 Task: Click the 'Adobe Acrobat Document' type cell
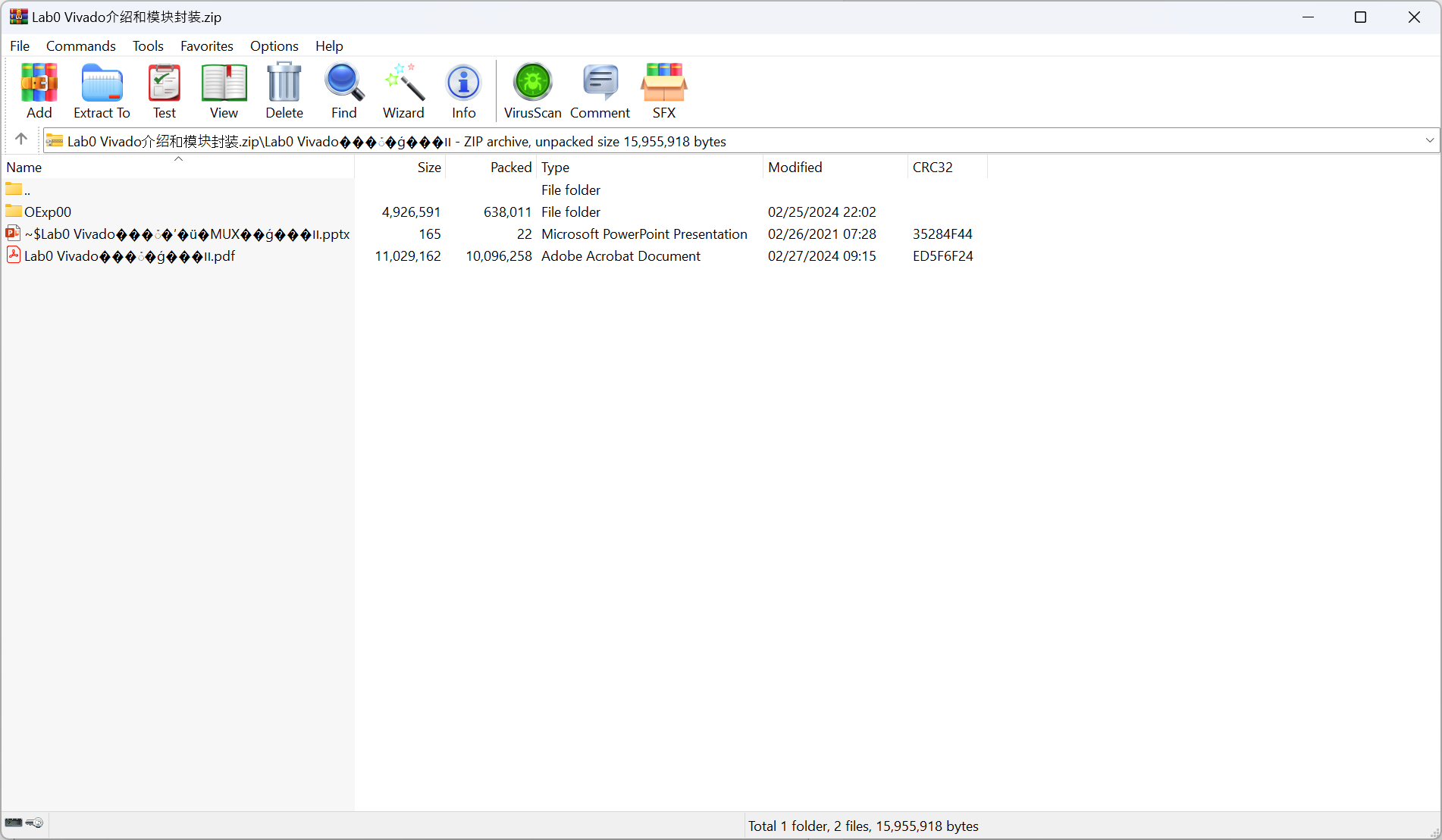coord(621,256)
